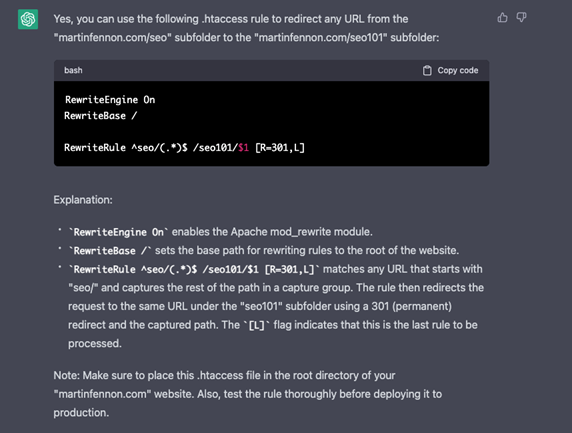Click "martinfennon.com/seo101" in the intro text
This screenshot has height=433, width=572.
[x=322, y=38]
